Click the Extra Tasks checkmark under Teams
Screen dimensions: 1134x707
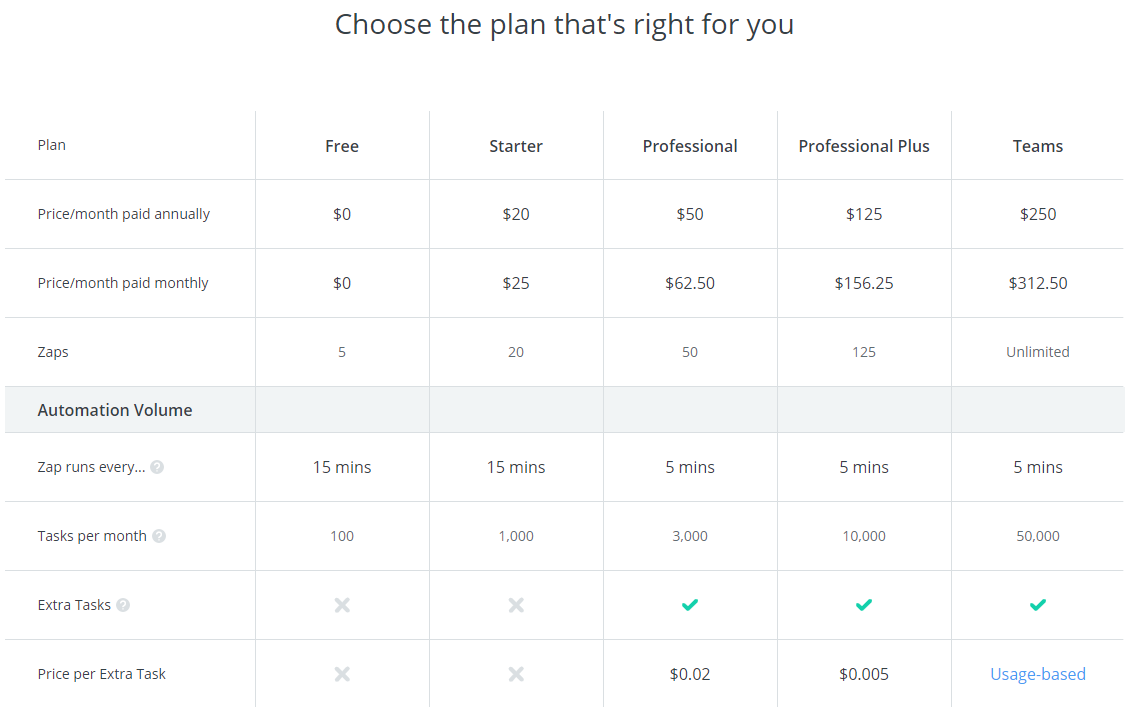tap(1038, 604)
